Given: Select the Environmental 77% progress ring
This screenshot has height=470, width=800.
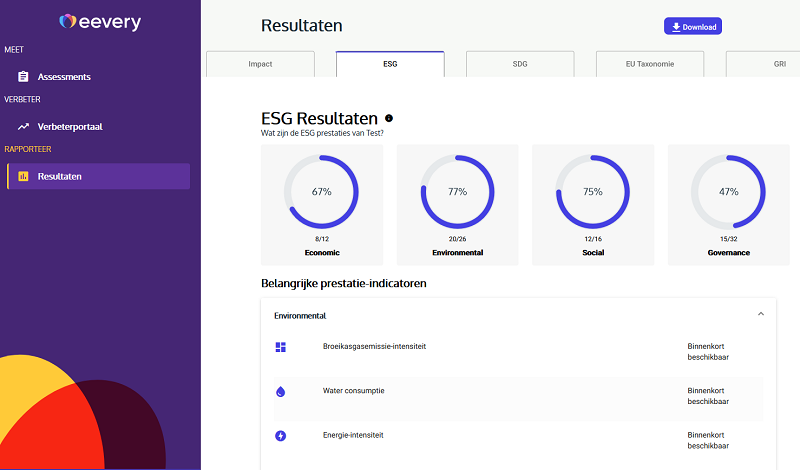Looking at the screenshot, I should pyautogui.click(x=457, y=191).
